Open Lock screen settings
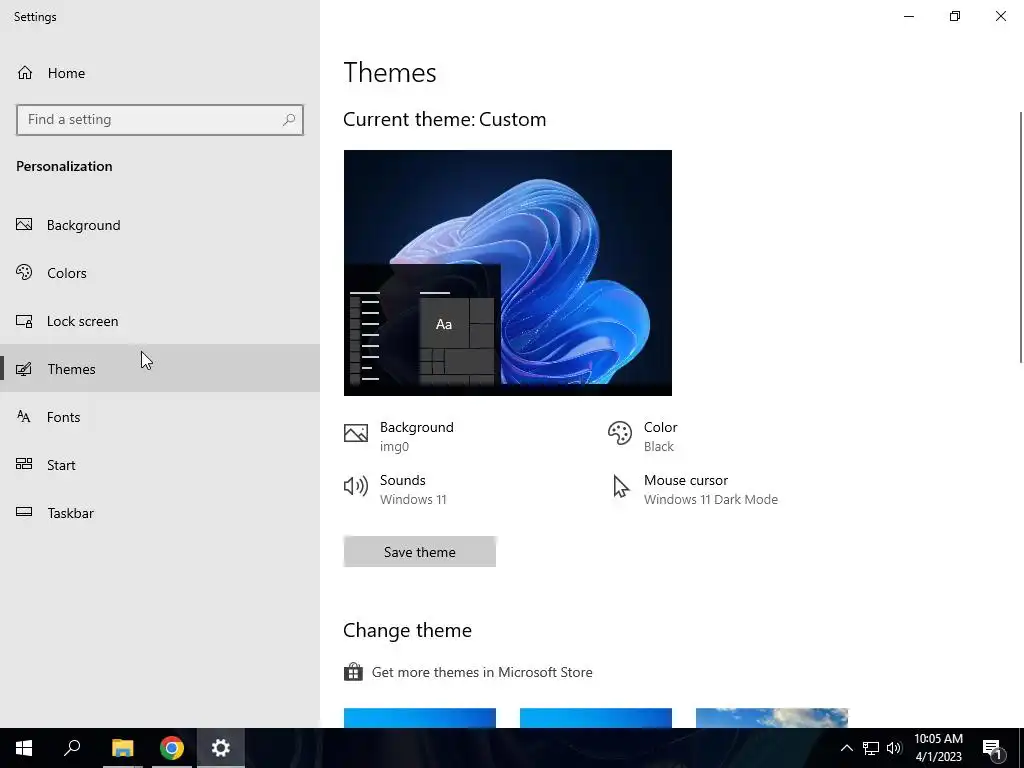 coord(160,321)
